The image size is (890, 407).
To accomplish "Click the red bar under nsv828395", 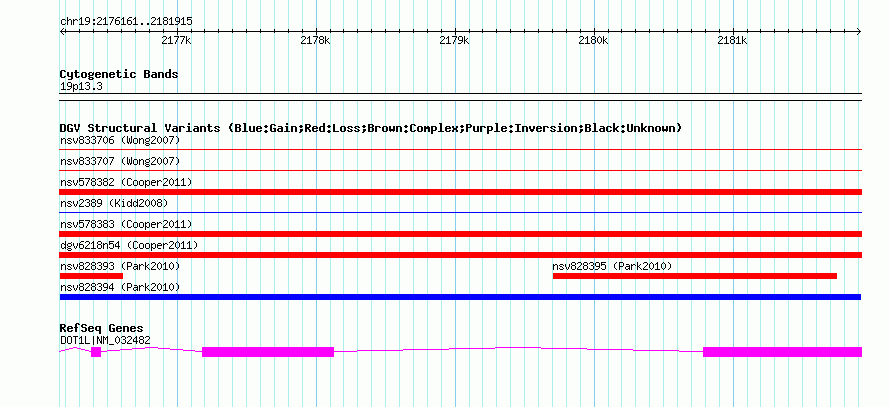I will pyautogui.click(x=695, y=276).
